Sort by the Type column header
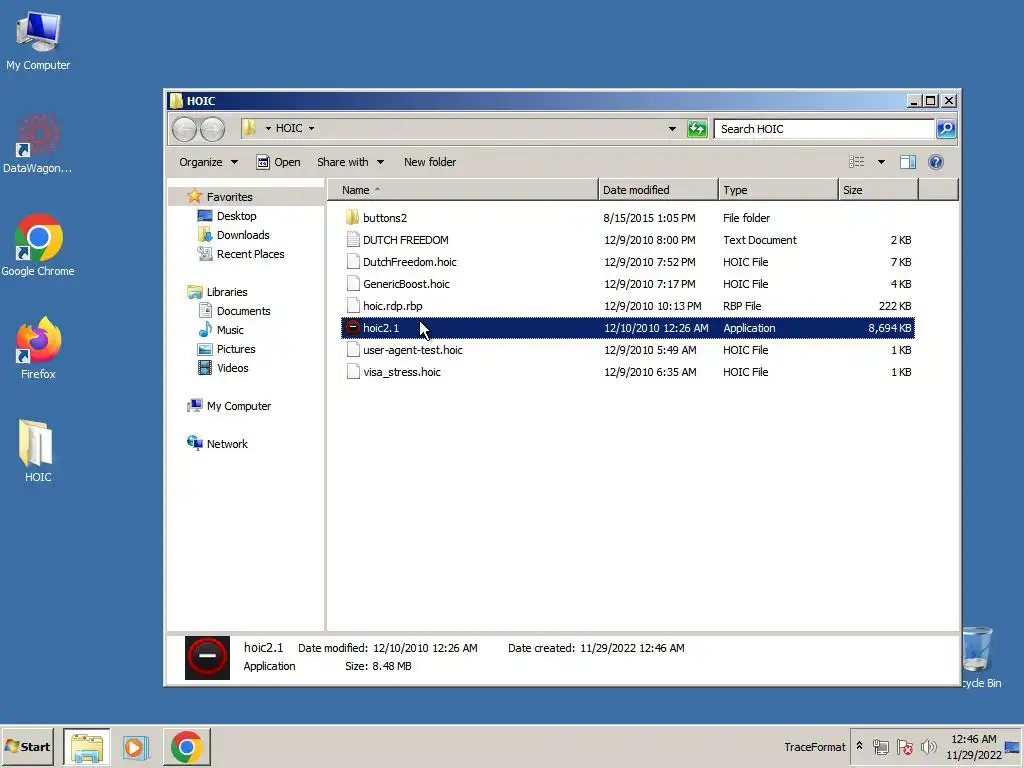Image resolution: width=1024 pixels, height=768 pixels. [x=778, y=190]
